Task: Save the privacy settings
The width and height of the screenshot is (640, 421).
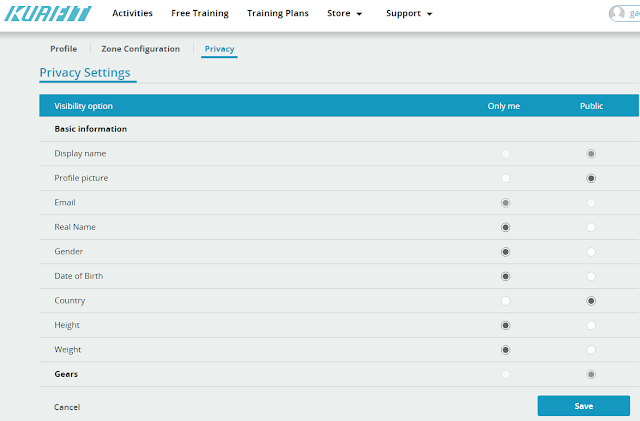Action: [584, 406]
